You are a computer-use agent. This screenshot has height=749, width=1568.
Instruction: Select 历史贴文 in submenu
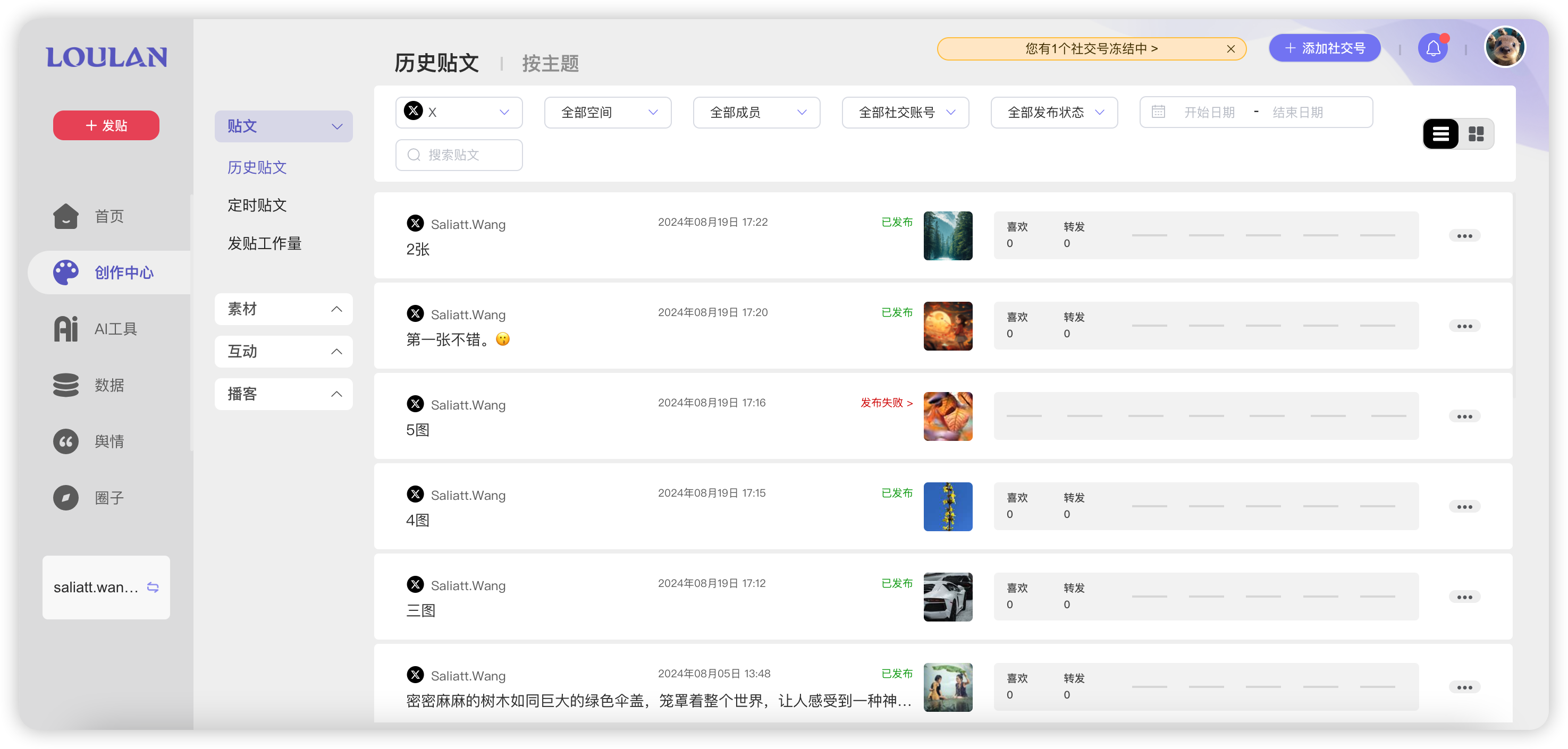(257, 167)
